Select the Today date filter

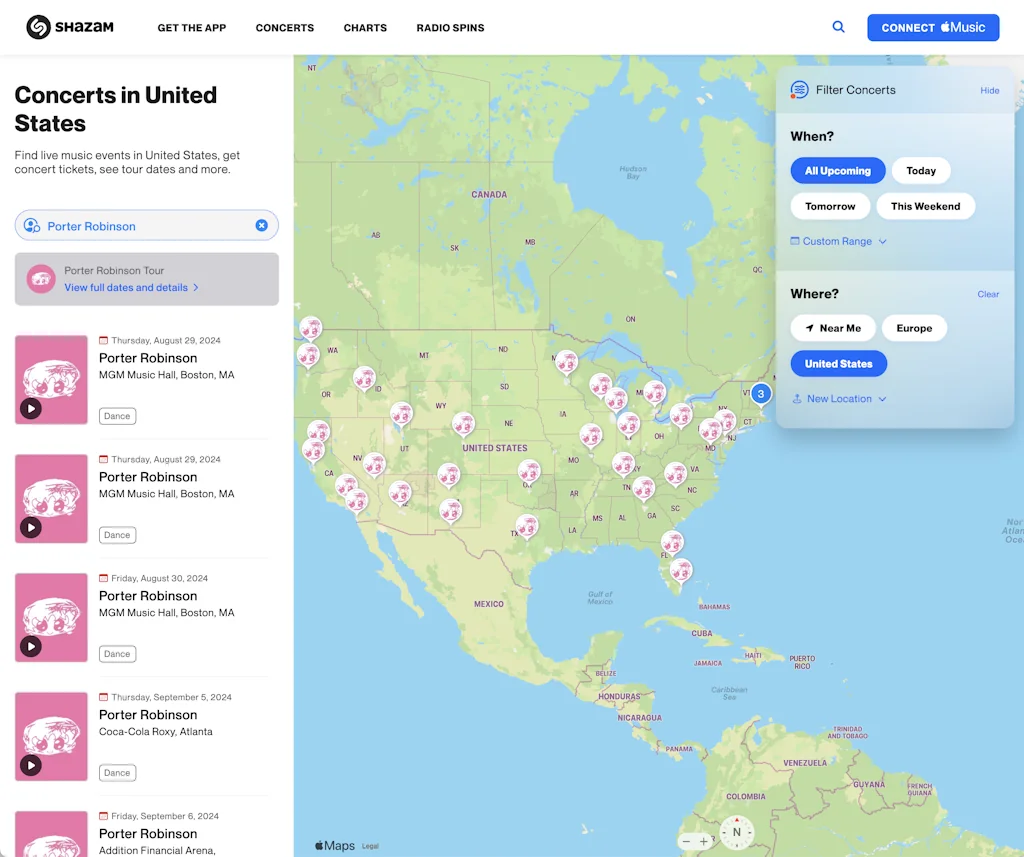tap(920, 171)
